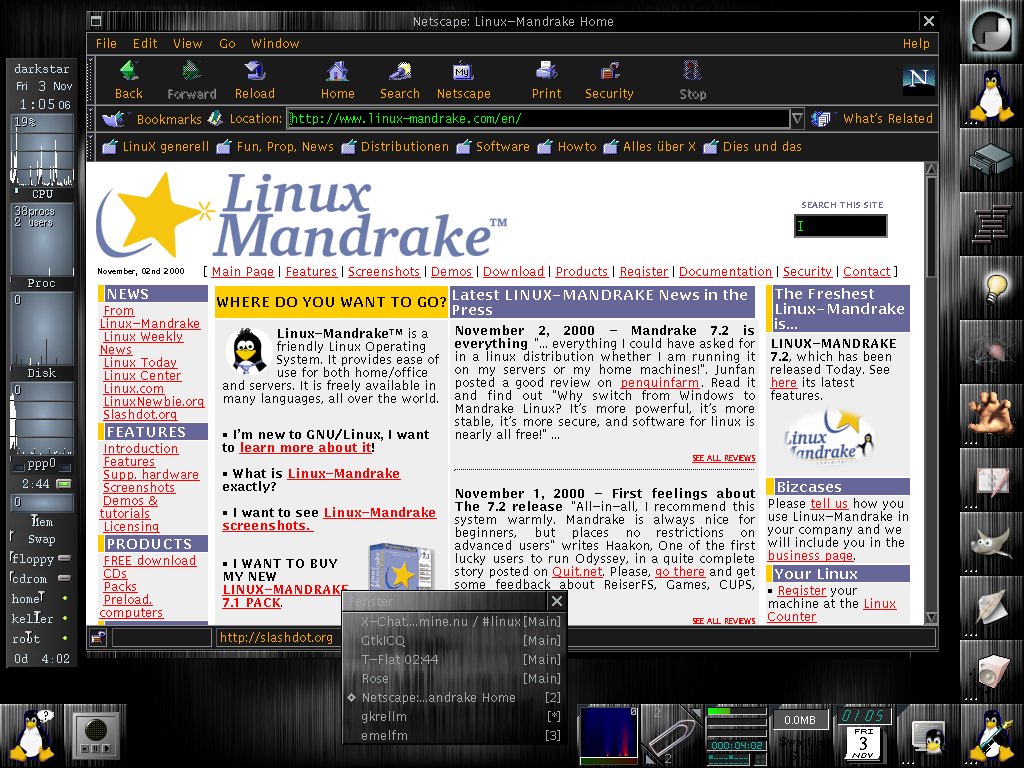Viewport: 1024px width, 768px height.
Task: Click the Download link in the navigation bar
Action: click(513, 271)
